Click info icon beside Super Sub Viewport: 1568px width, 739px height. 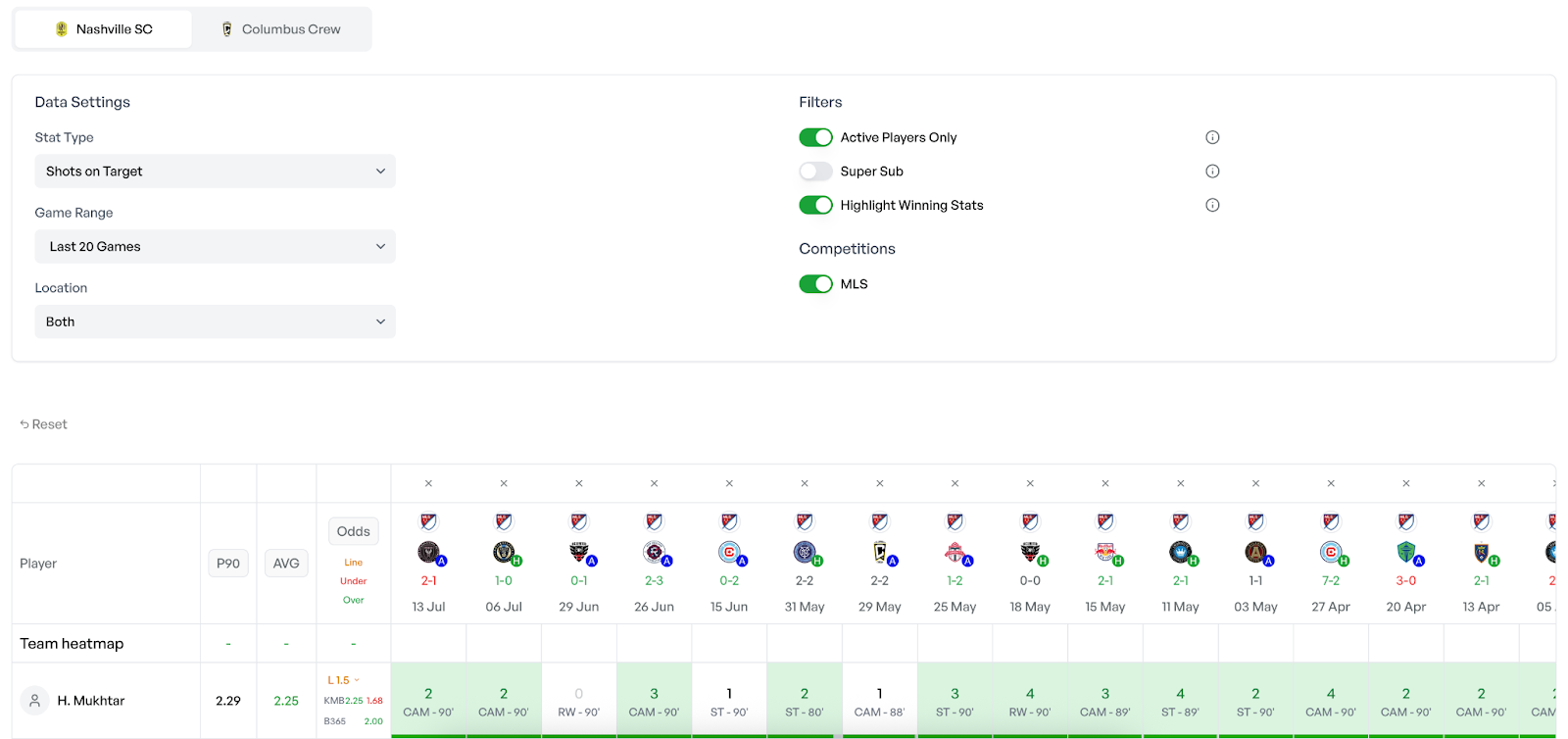point(1212,172)
